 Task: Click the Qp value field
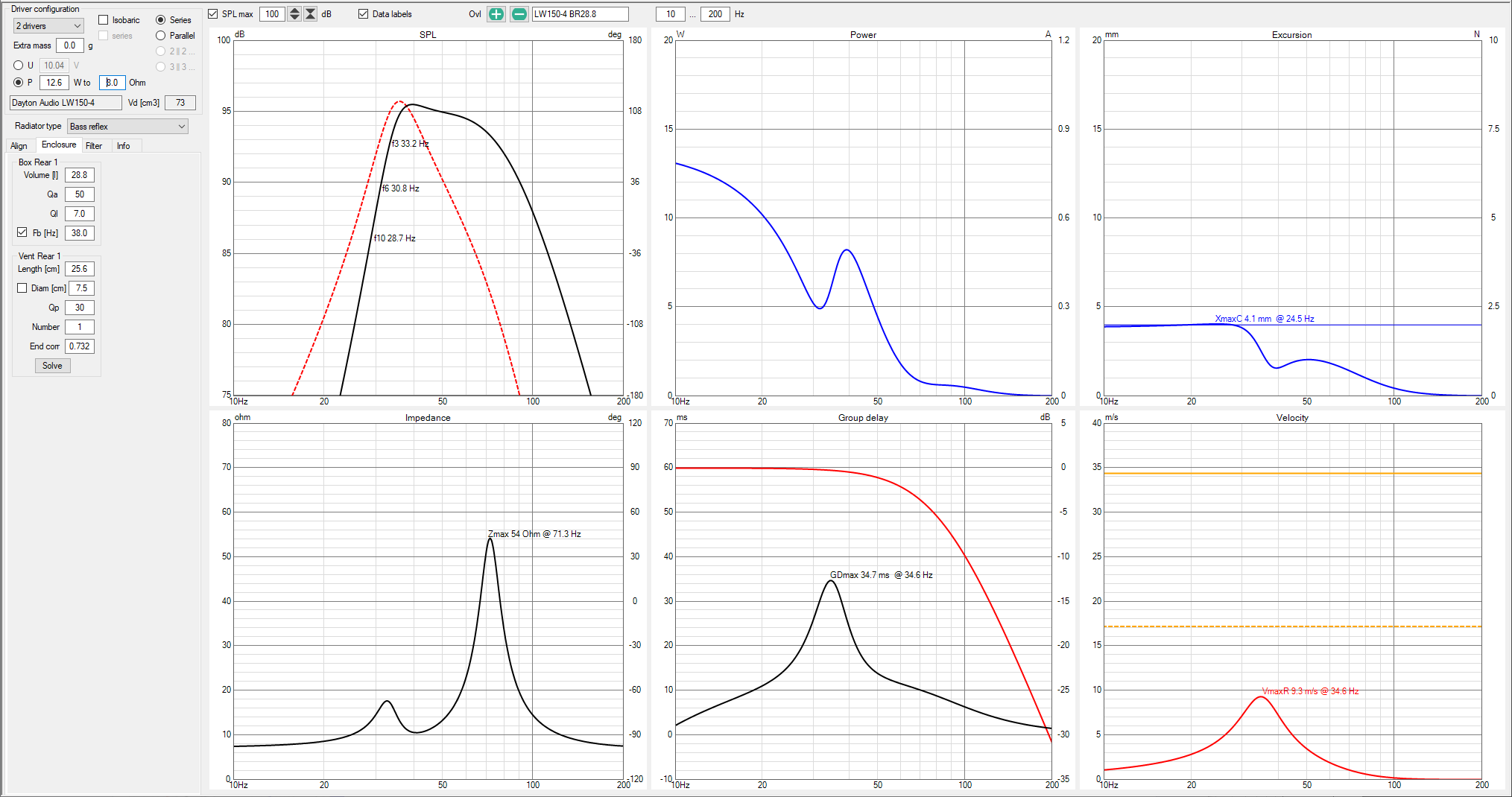pyautogui.click(x=80, y=308)
